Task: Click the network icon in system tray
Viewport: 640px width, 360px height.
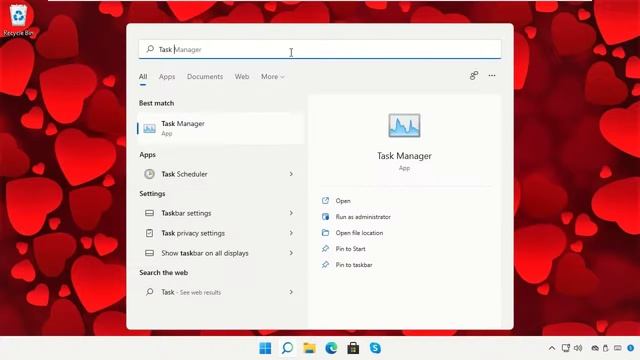Action: point(565,348)
